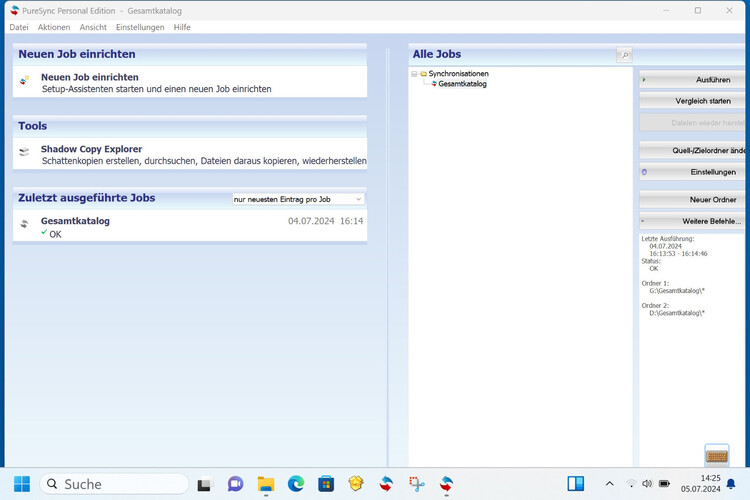Click the green OK checkmark icon
Screen dimensions: 750x500
point(44,232)
